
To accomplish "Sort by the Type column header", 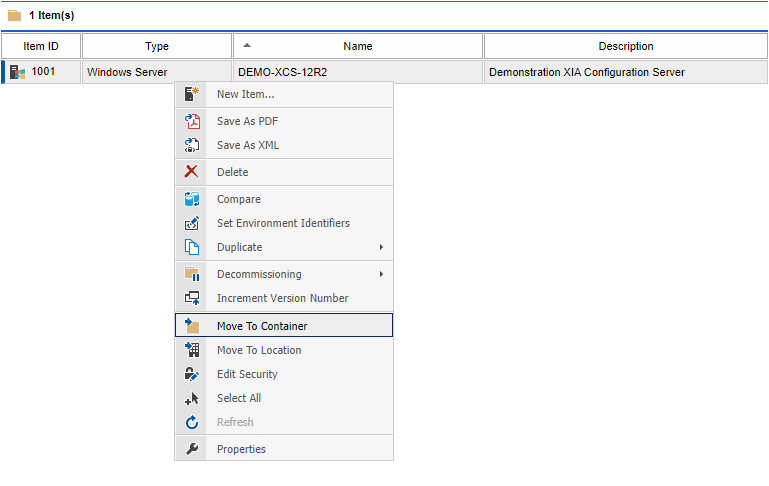I will (157, 46).
